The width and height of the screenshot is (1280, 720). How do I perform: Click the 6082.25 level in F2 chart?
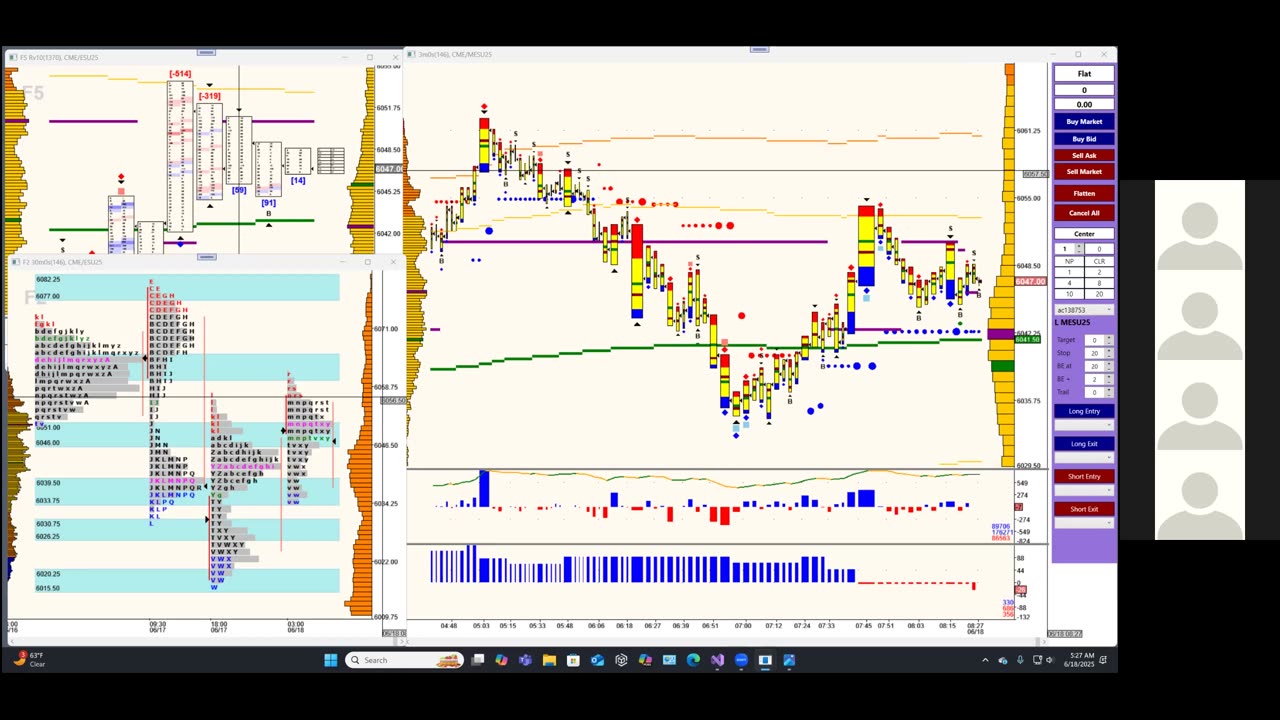(x=48, y=280)
